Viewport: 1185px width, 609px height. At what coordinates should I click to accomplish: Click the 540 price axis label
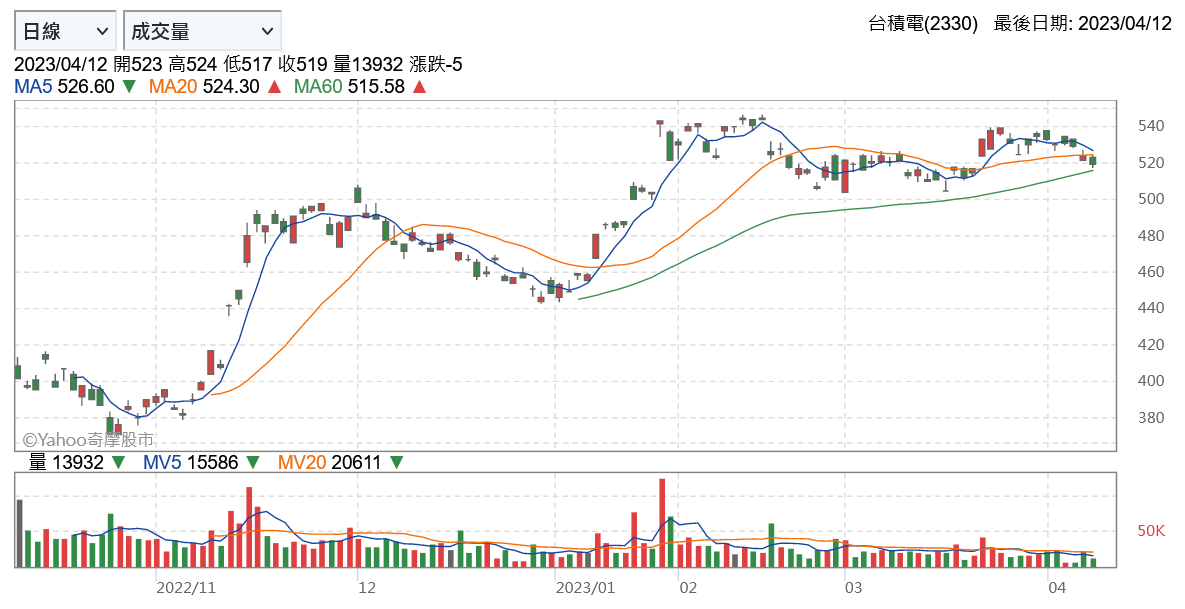(1150, 126)
